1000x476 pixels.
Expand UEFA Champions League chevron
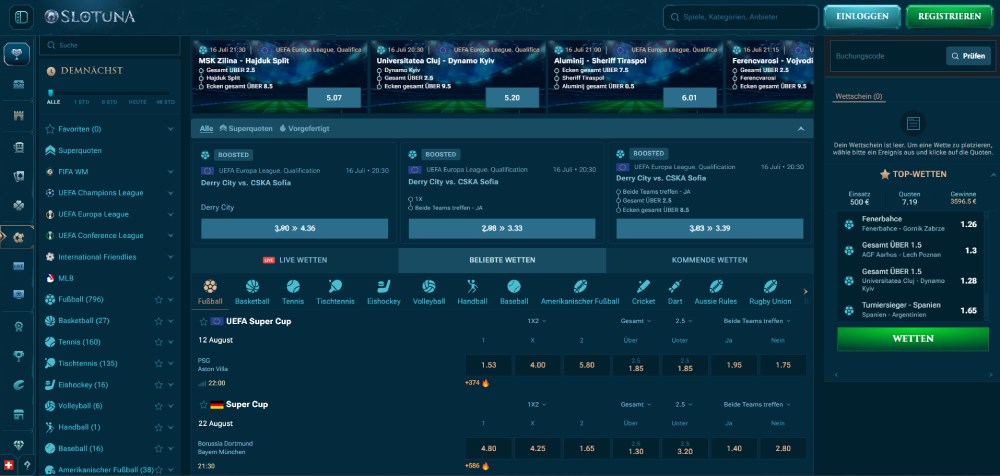tap(170, 193)
